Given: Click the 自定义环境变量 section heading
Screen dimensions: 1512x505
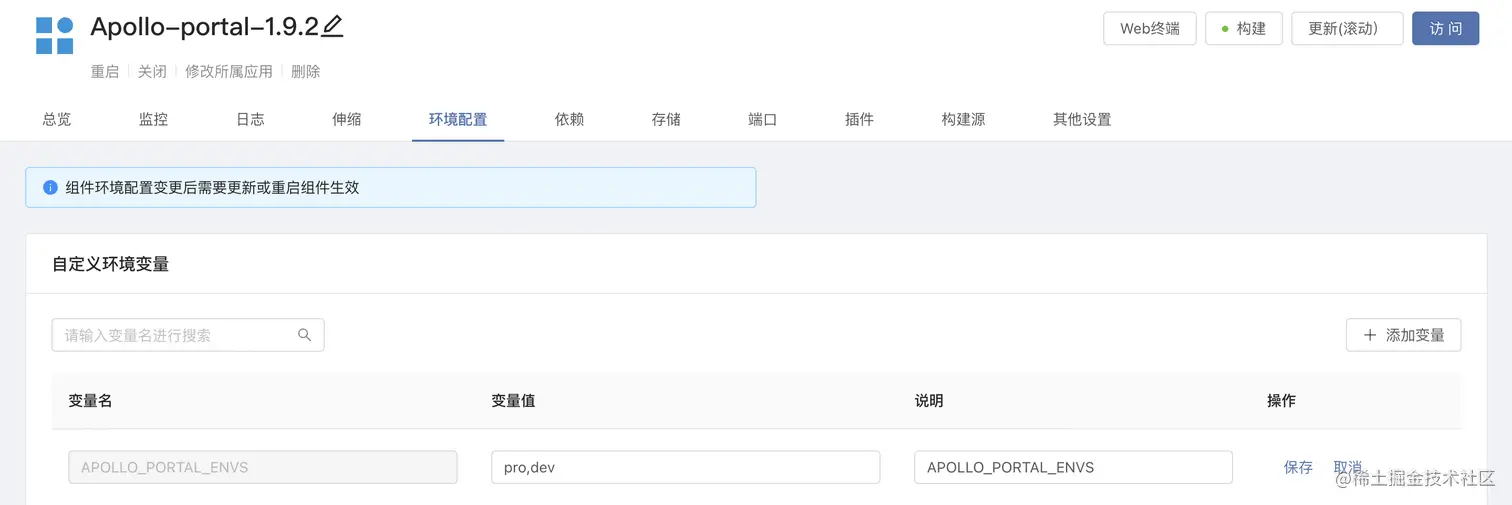Looking at the screenshot, I should coord(111,264).
